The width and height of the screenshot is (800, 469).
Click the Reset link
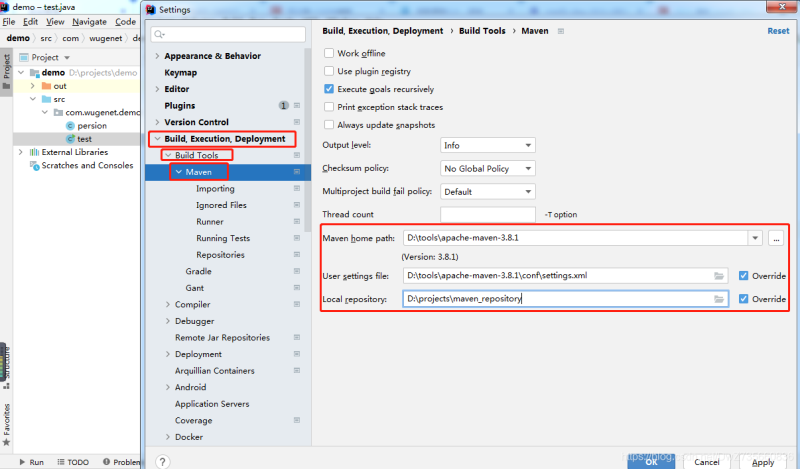pos(778,31)
